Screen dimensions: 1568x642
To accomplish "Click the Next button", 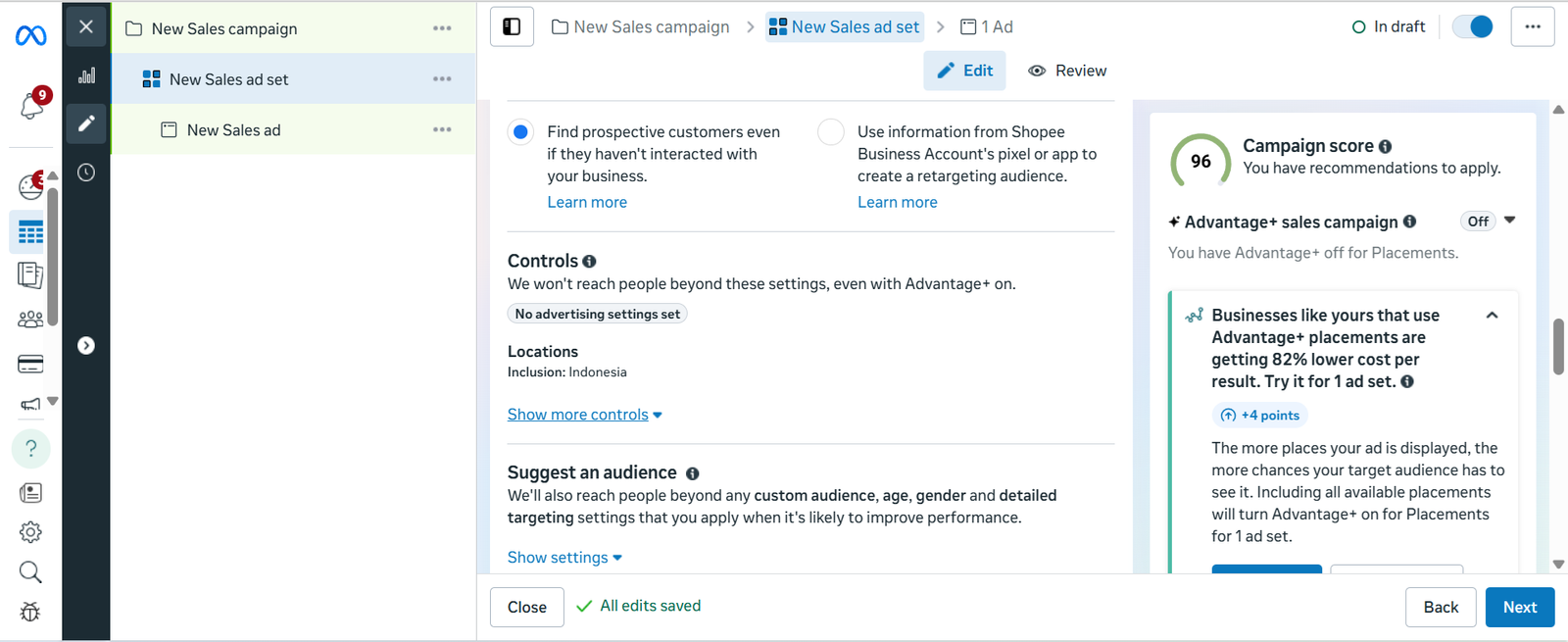I will [x=1519, y=608].
